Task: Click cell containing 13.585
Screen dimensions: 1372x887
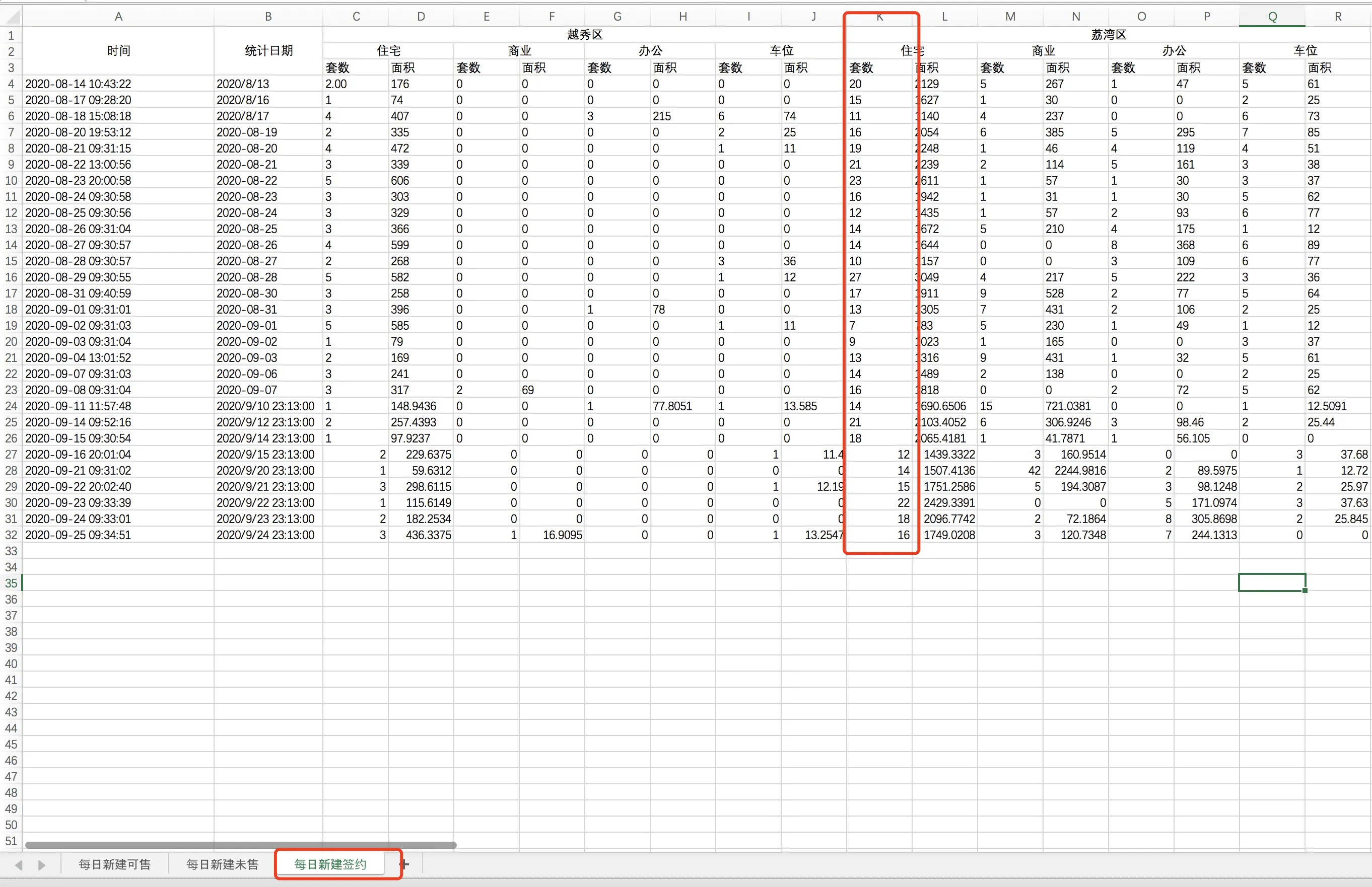Action: pos(813,406)
